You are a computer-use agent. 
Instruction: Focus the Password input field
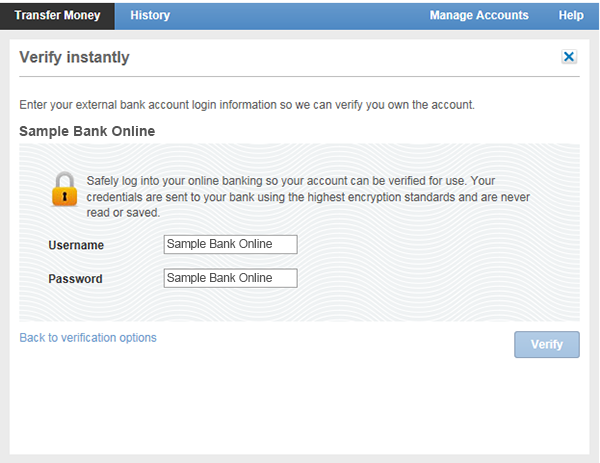tap(230, 278)
